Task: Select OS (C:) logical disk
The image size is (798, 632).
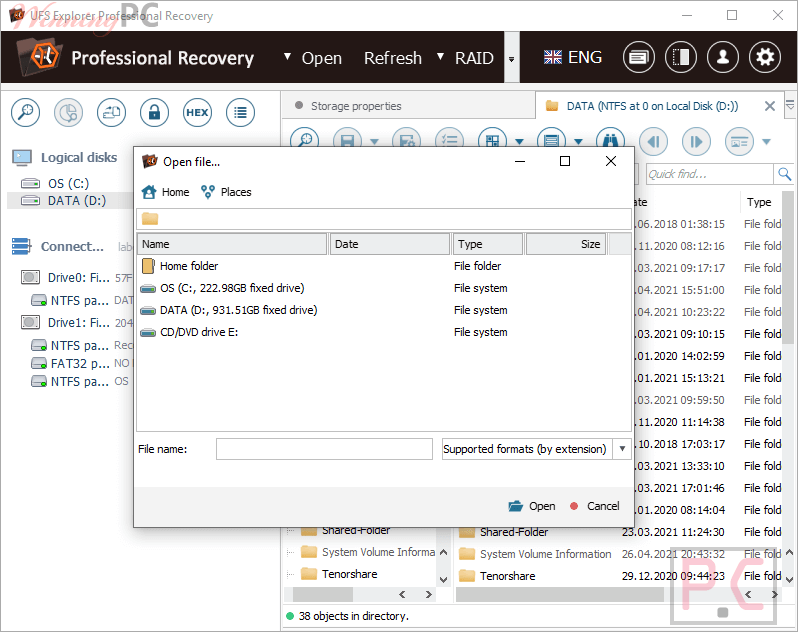Action: pos(68,183)
